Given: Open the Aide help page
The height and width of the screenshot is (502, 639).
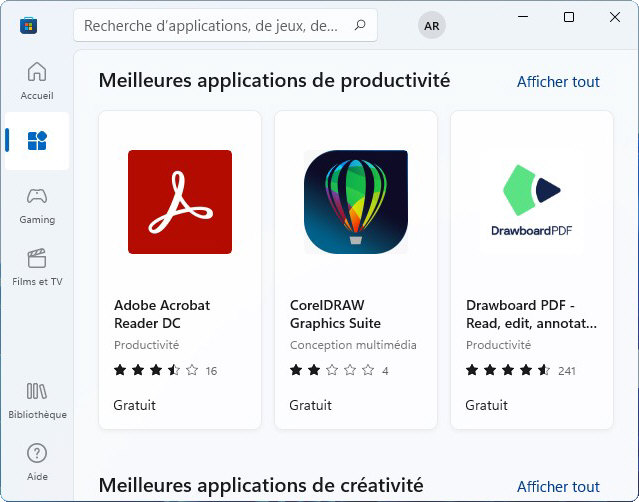Looking at the screenshot, I should click(37, 461).
